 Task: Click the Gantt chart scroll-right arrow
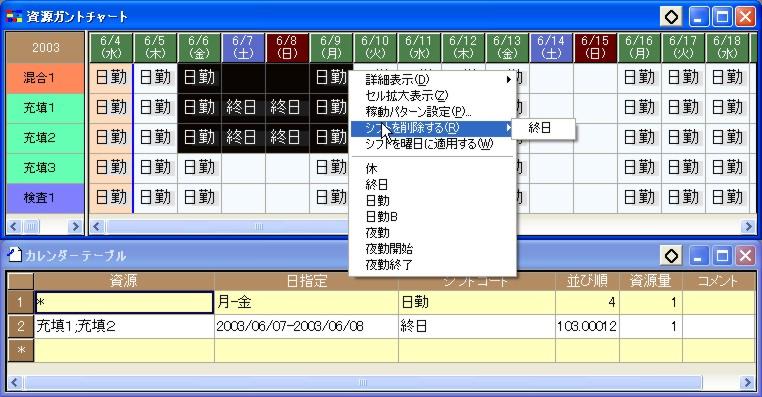748,226
